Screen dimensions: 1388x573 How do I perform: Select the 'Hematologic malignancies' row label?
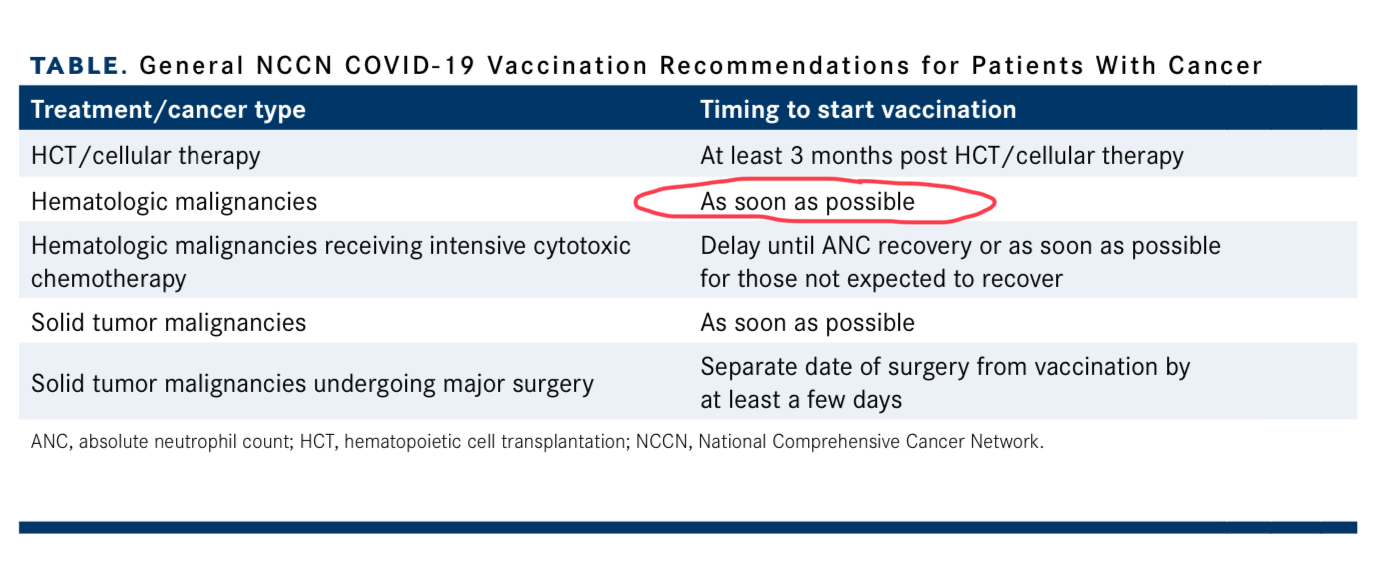click(x=174, y=202)
